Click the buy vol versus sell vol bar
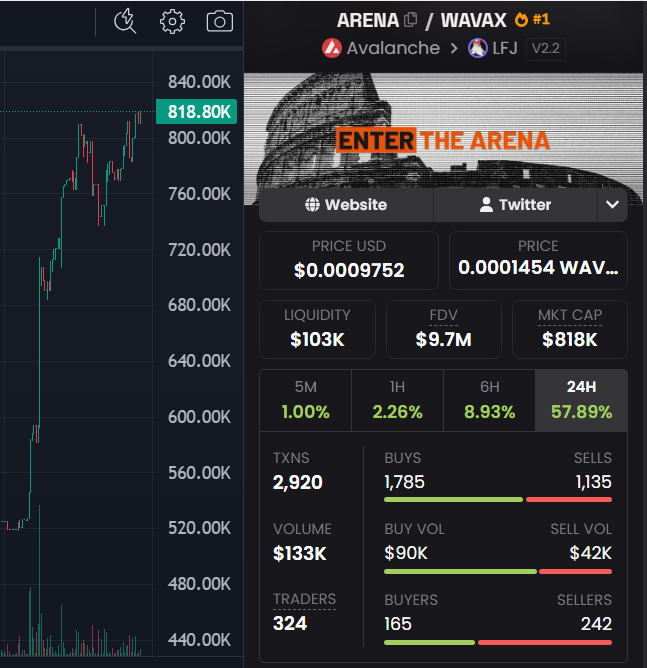This screenshot has width=647, height=668. 498,572
